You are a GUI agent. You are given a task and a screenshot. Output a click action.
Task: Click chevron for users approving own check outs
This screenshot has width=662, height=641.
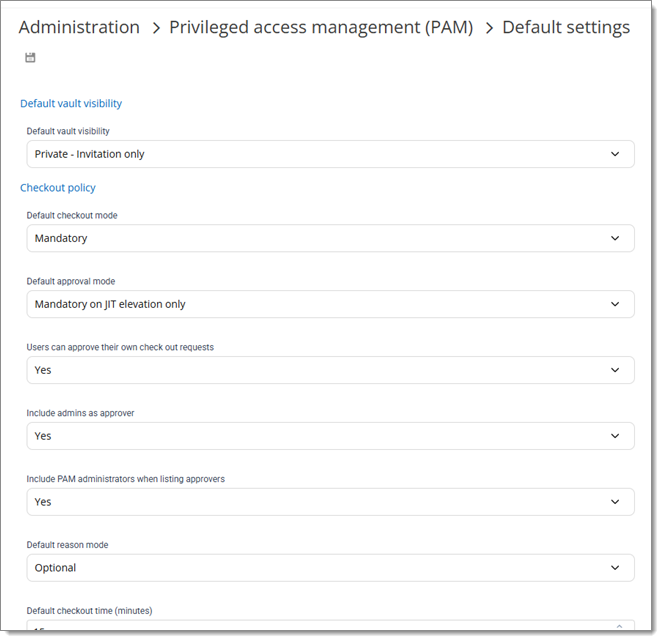coord(615,370)
